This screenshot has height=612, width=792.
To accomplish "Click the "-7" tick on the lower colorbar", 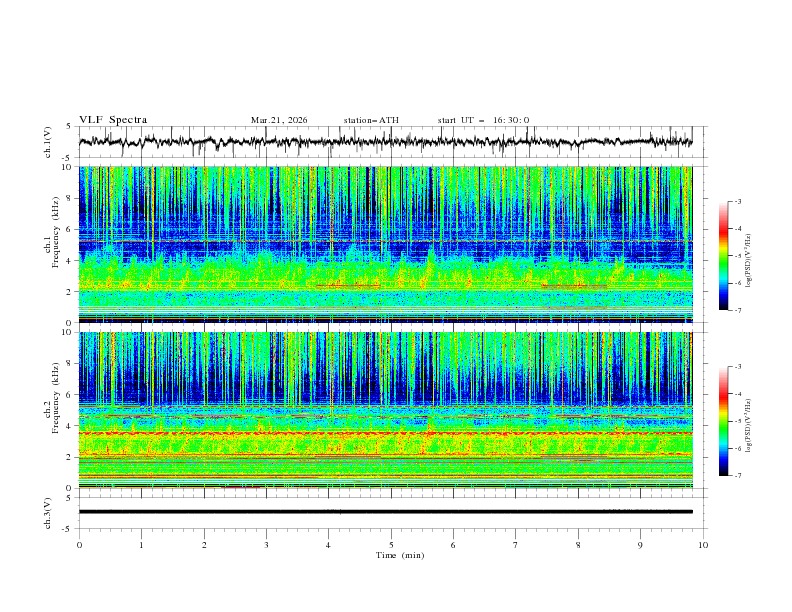I will [x=738, y=476].
